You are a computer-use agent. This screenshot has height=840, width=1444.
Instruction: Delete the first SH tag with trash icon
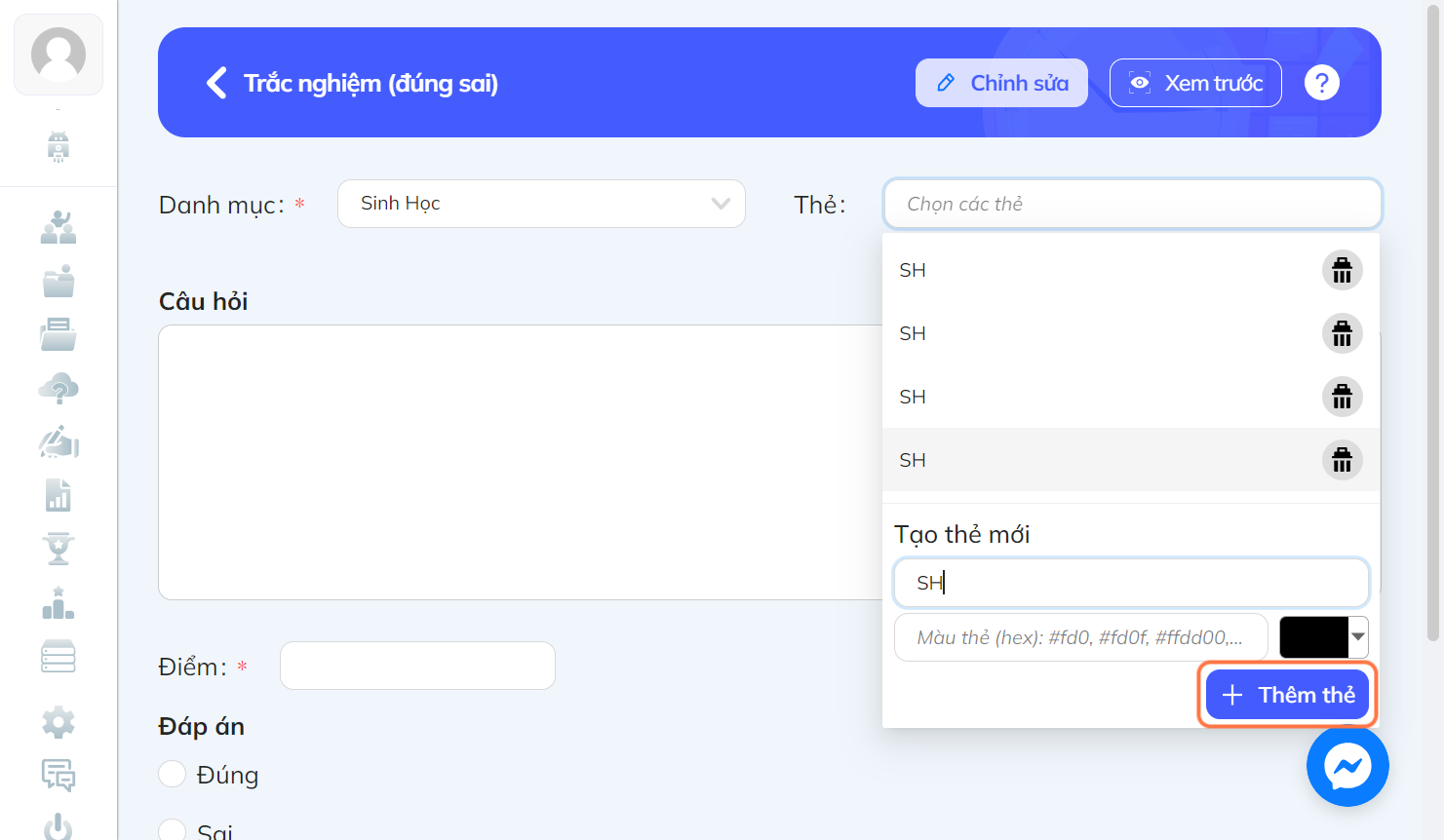1342,270
